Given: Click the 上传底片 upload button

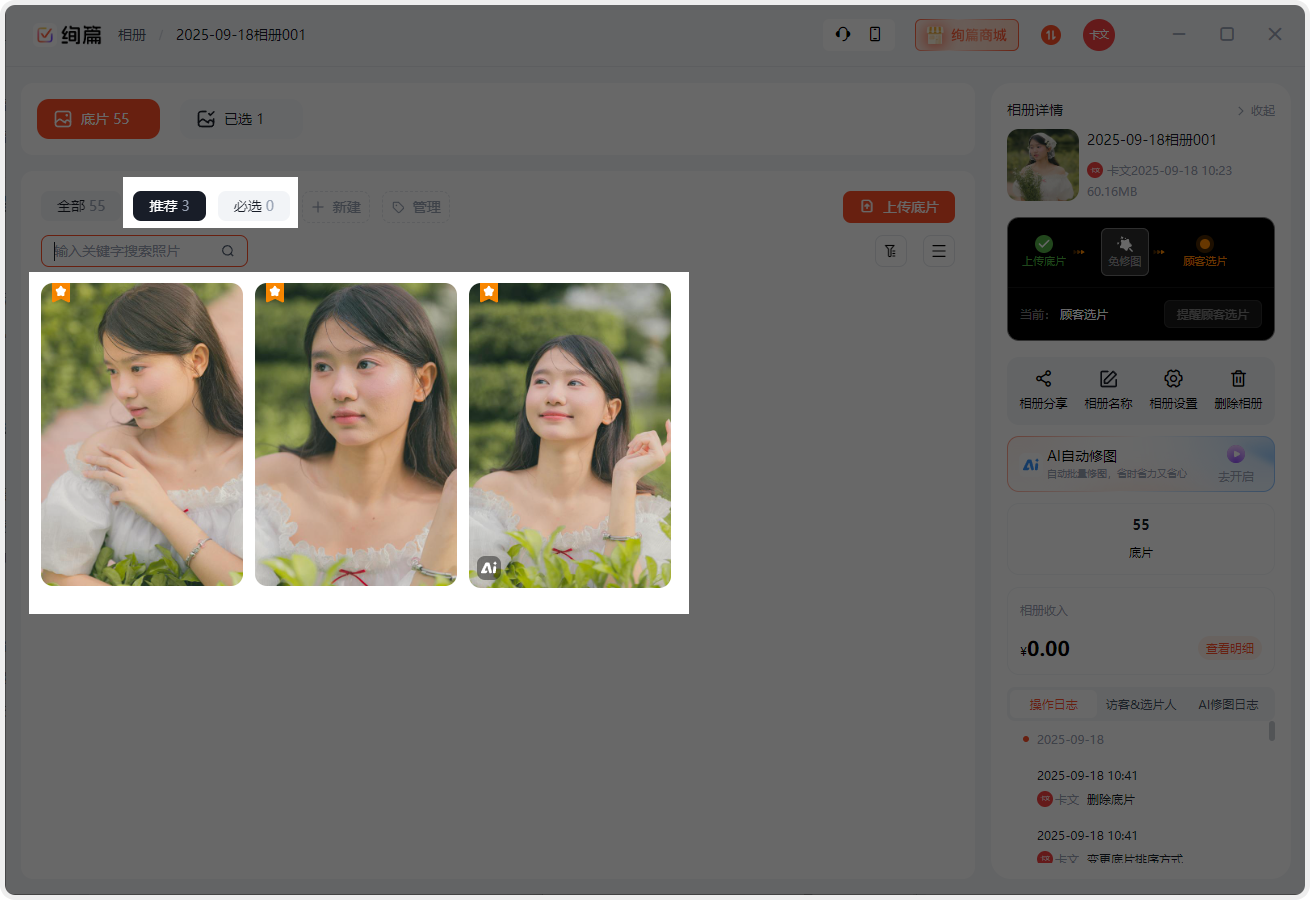Looking at the screenshot, I should pyautogui.click(x=898, y=207).
